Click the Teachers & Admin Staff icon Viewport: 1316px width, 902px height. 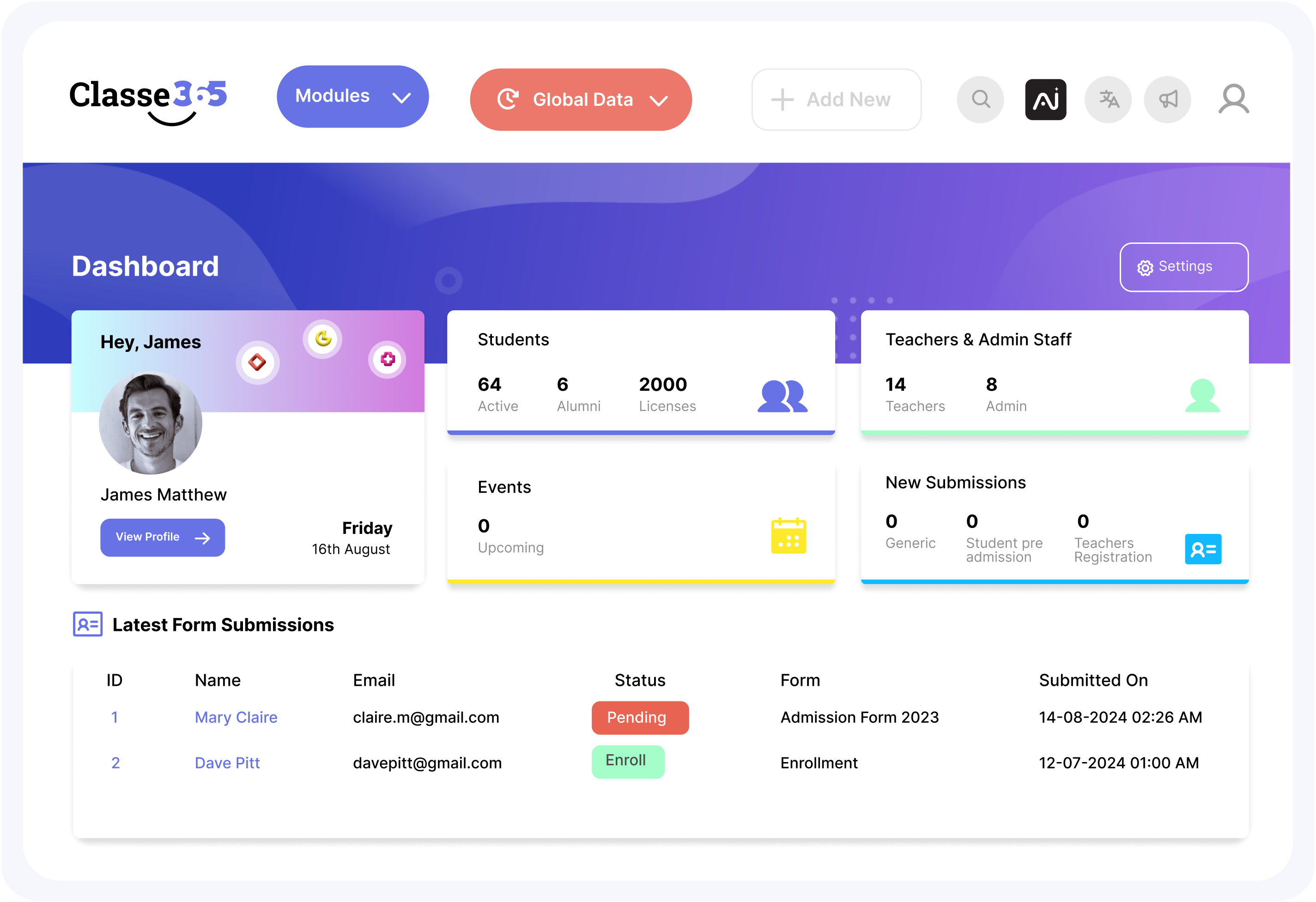[1200, 395]
